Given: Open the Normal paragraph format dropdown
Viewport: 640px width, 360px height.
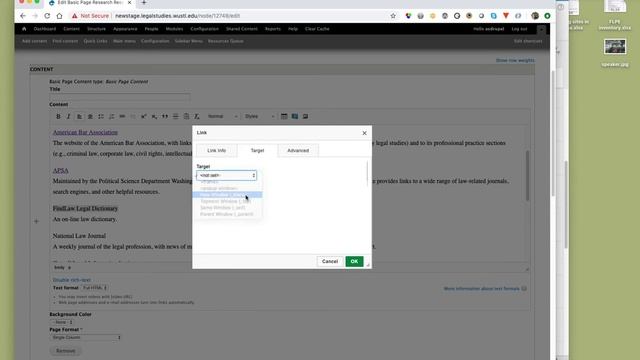Looking at the screenshot, I should click(x=222, y=116).
